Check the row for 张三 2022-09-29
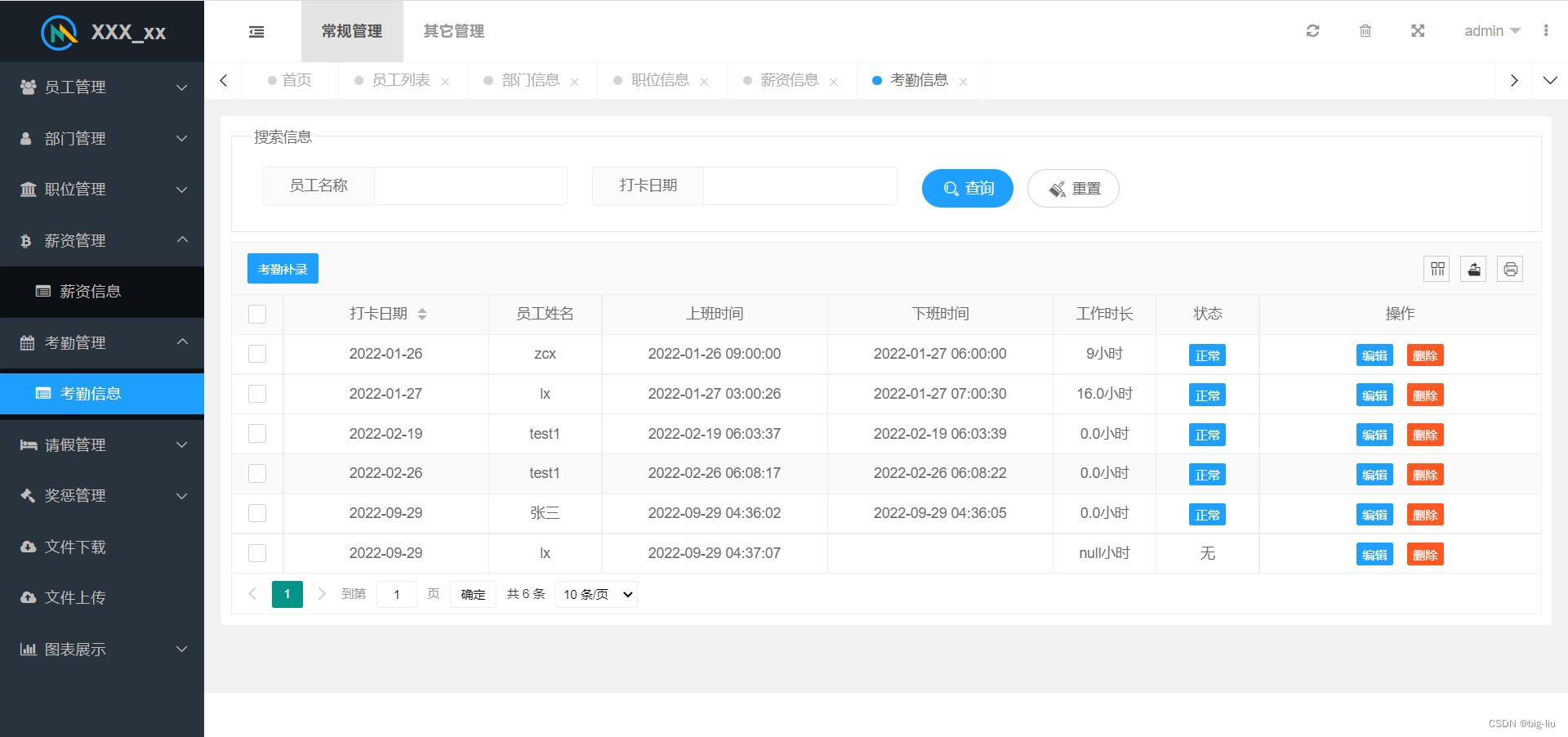The image size is (1568, 737). pyautogui.click(x=257, y=513)
